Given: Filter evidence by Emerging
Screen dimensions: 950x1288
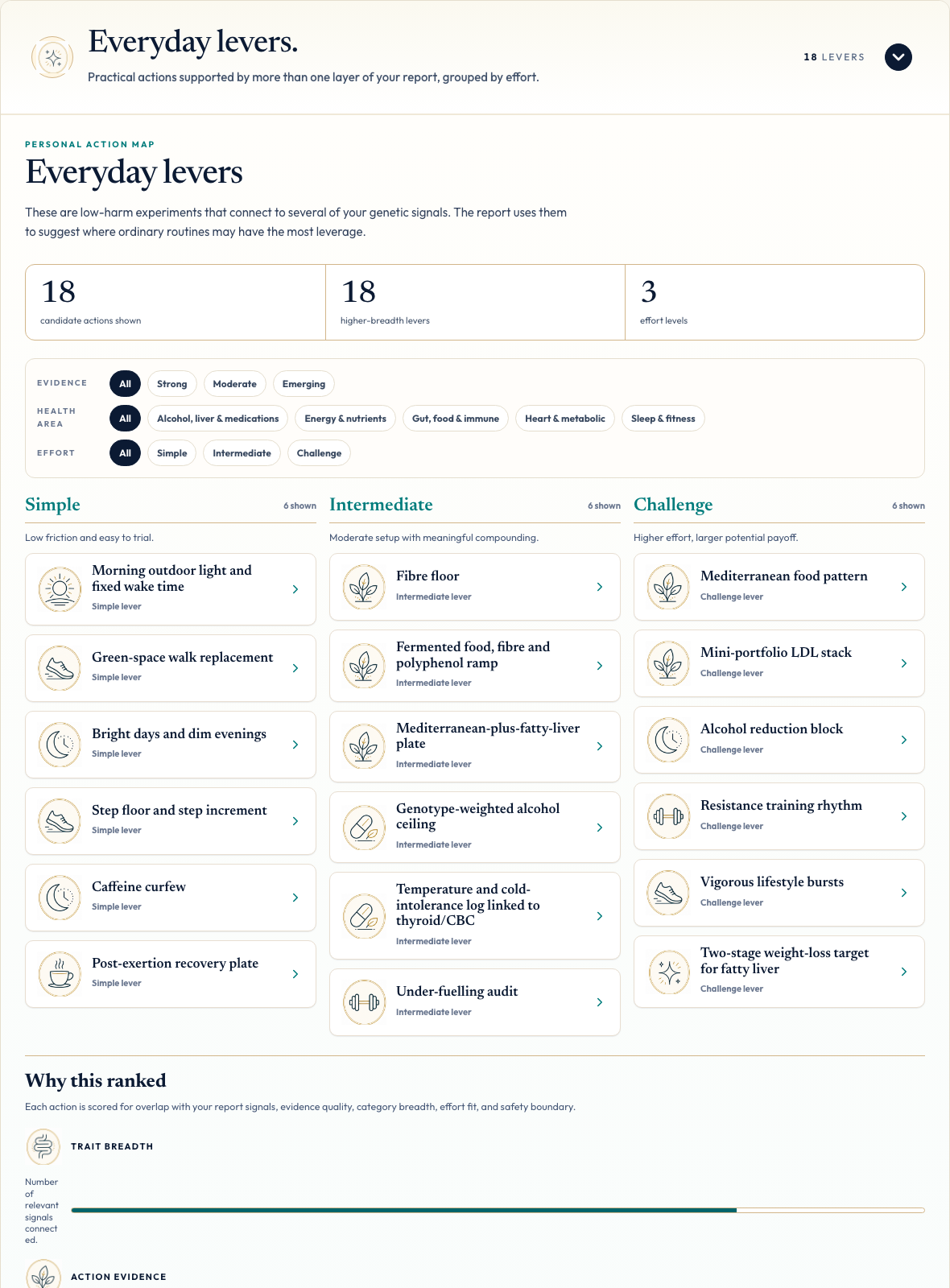Looking at the screenshot, I should (304, 384).
